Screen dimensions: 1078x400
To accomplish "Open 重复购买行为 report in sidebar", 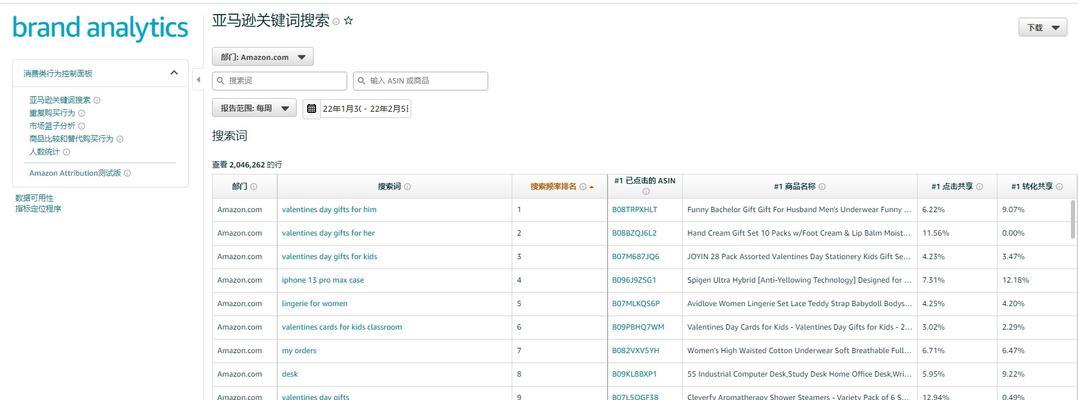I will (52, 113).
